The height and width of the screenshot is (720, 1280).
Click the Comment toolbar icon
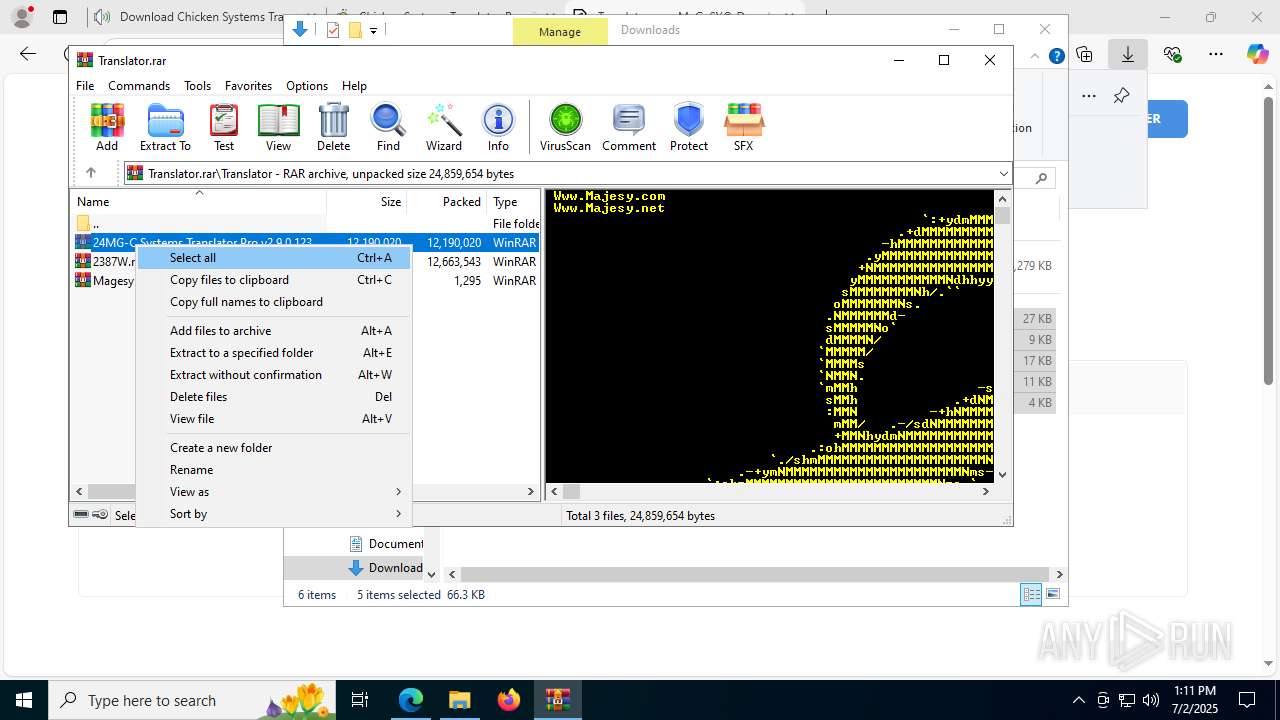click(629, 127)
